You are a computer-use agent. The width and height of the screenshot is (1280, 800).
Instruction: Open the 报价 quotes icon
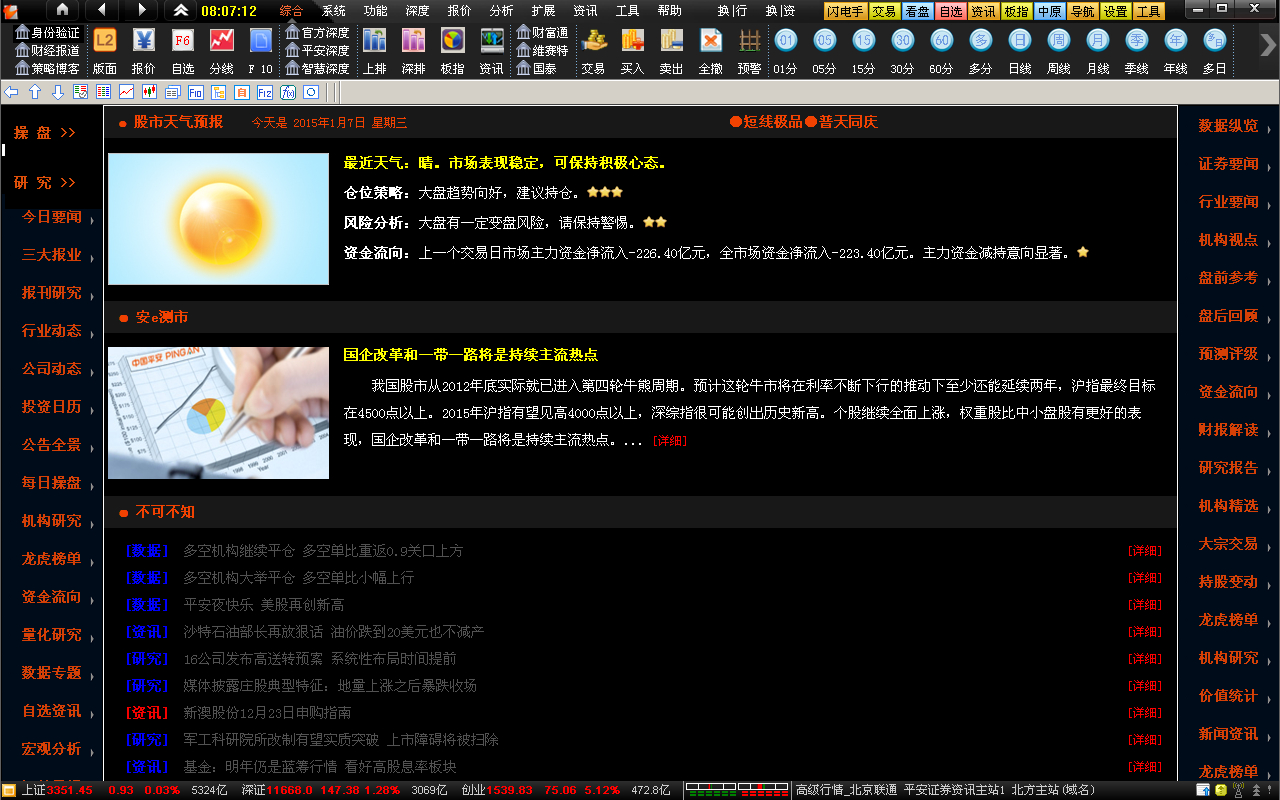pyautogui.click(x=144, y=51)
